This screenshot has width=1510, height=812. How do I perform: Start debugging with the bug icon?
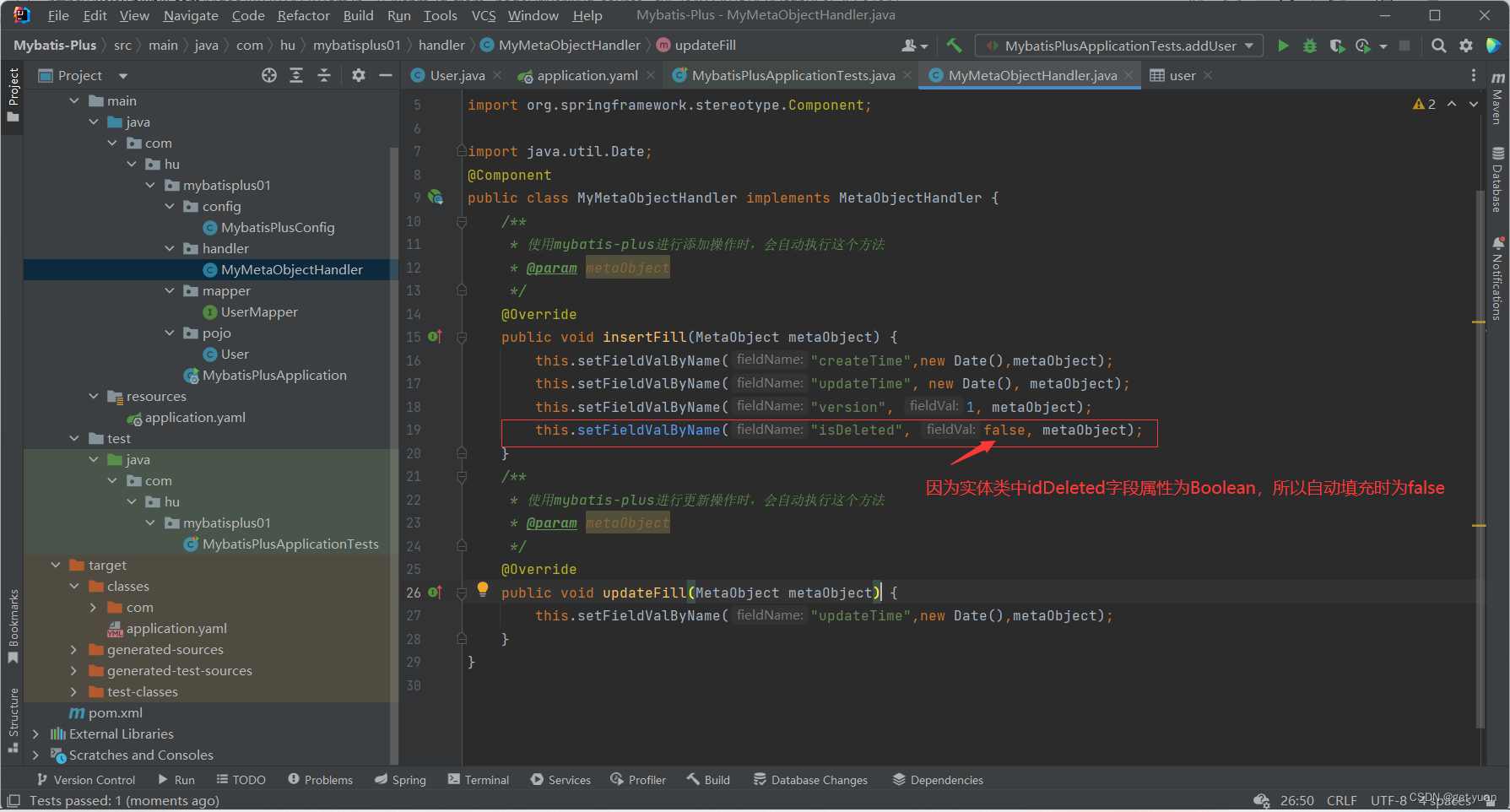tap(1310, 46)
